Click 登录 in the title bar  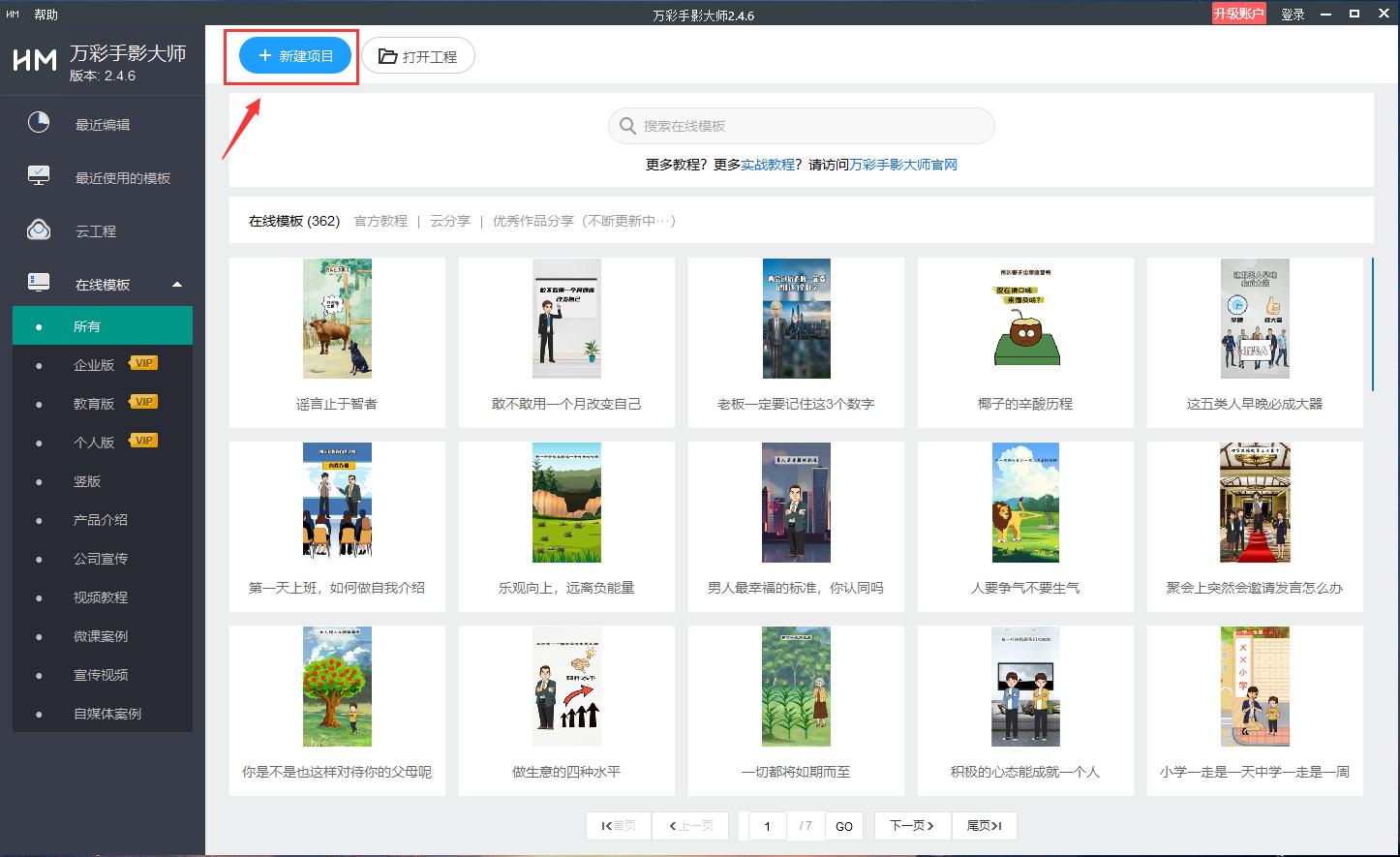(1293, 15)
